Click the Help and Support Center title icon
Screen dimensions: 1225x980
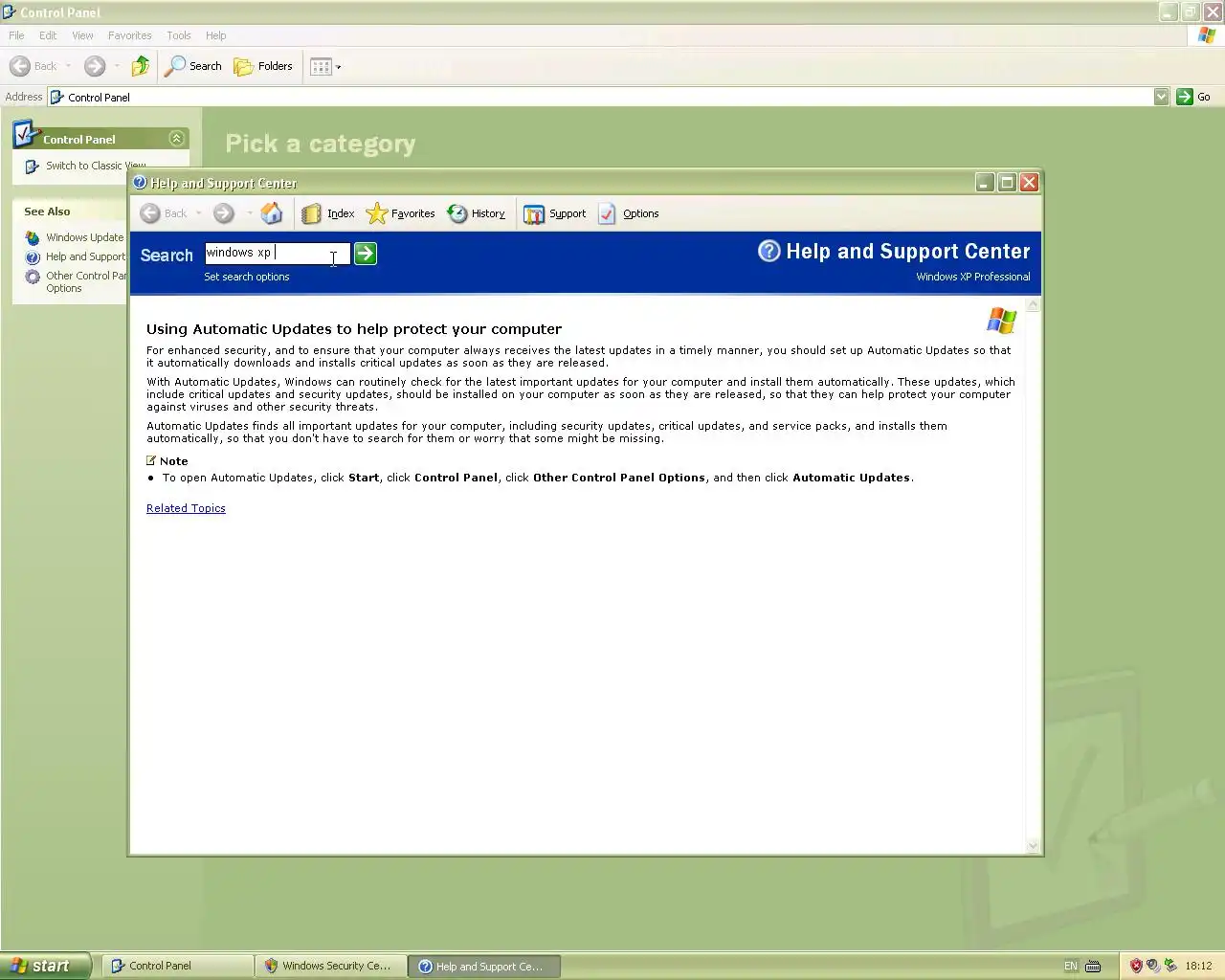pos(140,183)
